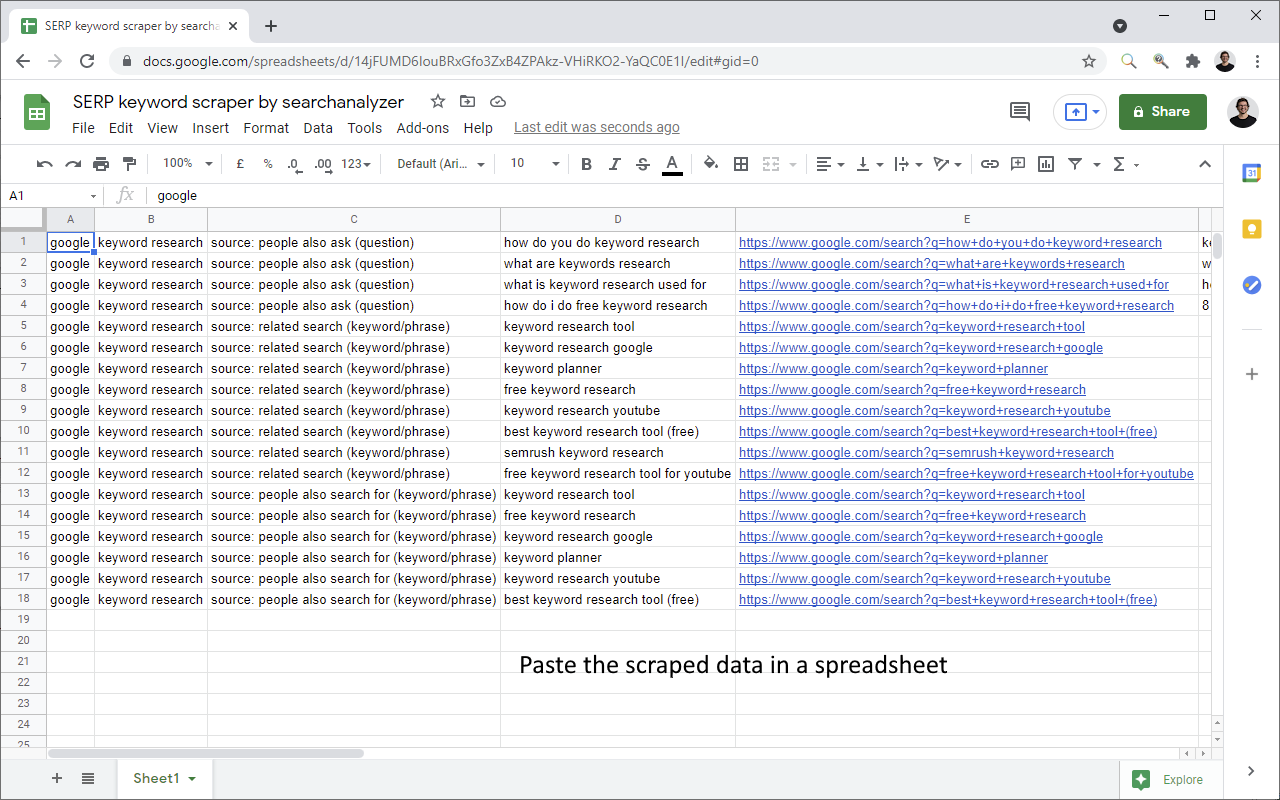Insert a comment from toolbar

click(x=1018, y=164)
